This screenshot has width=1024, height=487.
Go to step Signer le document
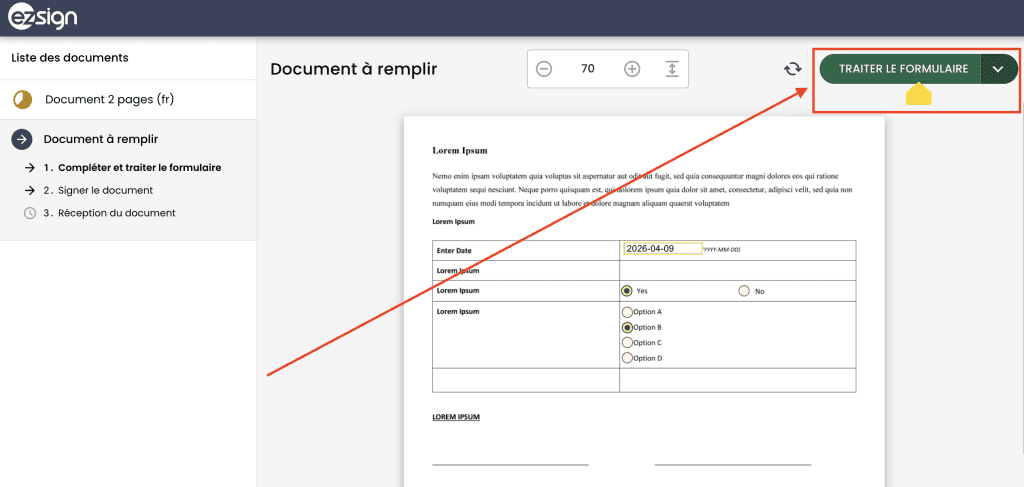point(98,190)
